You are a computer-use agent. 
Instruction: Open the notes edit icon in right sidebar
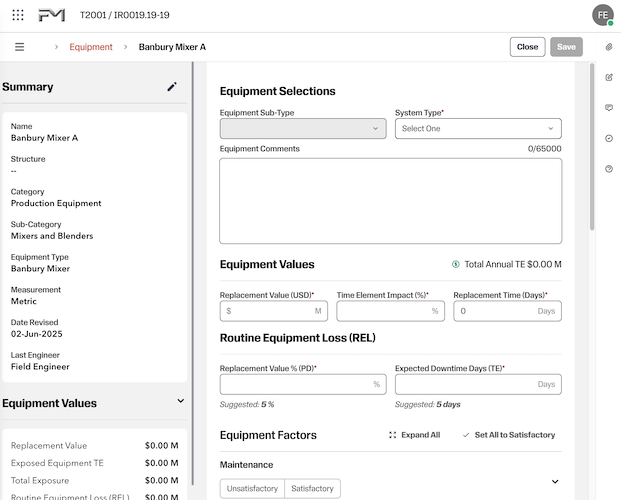click(609, 77)
